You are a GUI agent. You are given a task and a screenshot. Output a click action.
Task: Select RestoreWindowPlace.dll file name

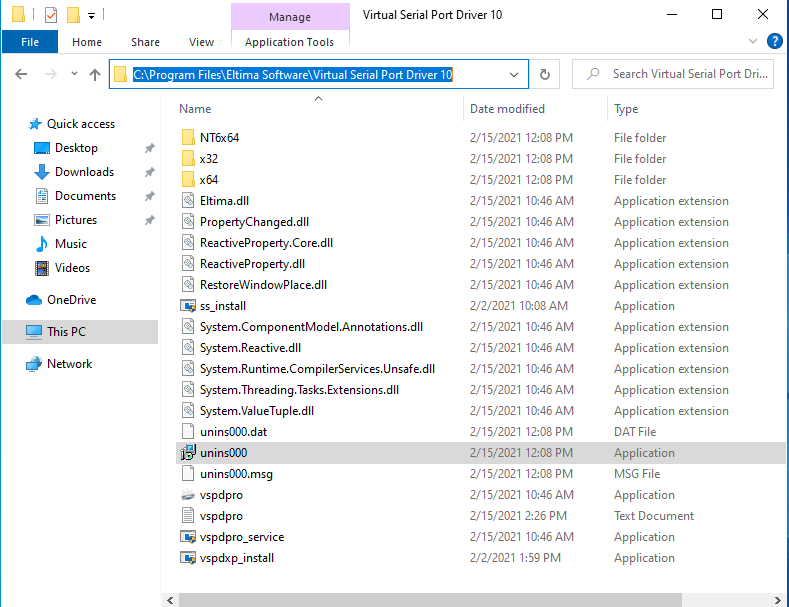263,285
